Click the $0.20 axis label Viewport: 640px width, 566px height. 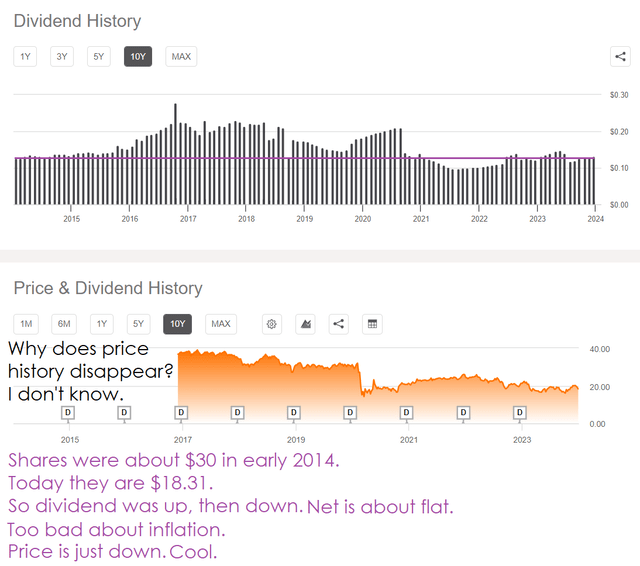(619, 132)
